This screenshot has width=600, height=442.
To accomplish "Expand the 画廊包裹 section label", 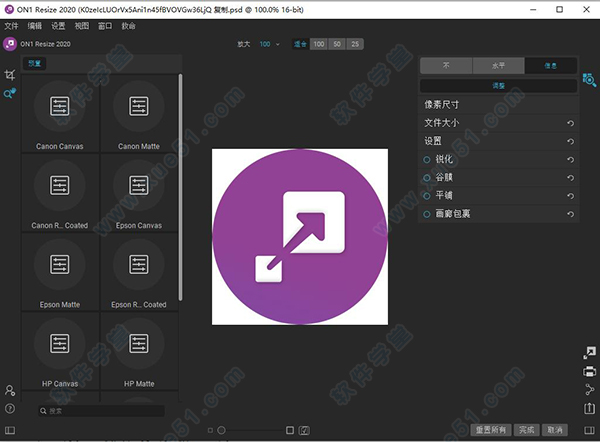I will point(453,214).
